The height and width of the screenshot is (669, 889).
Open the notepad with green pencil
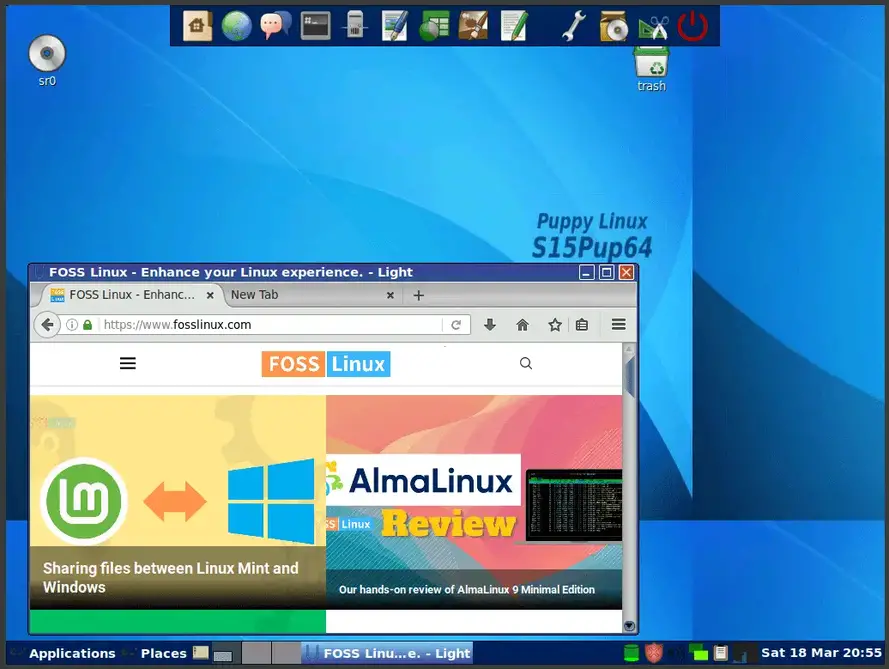[514, 26]
